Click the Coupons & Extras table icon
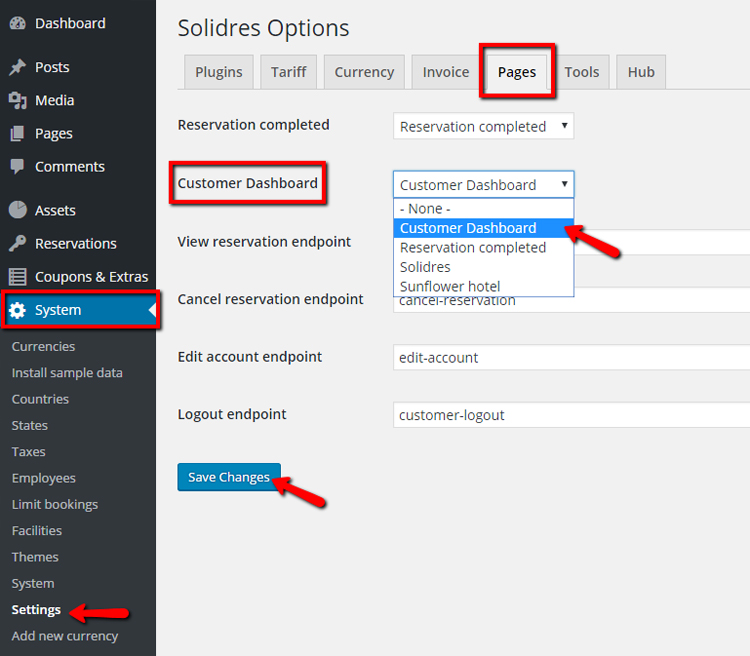The image size is (750, 656). pos(18,277)
